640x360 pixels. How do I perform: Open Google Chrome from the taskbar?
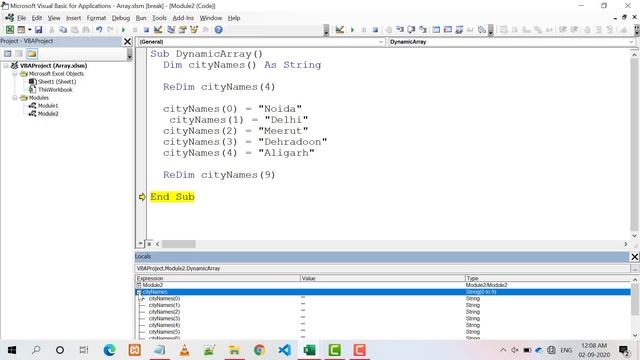pyautogui.click(x=259, y=350)
